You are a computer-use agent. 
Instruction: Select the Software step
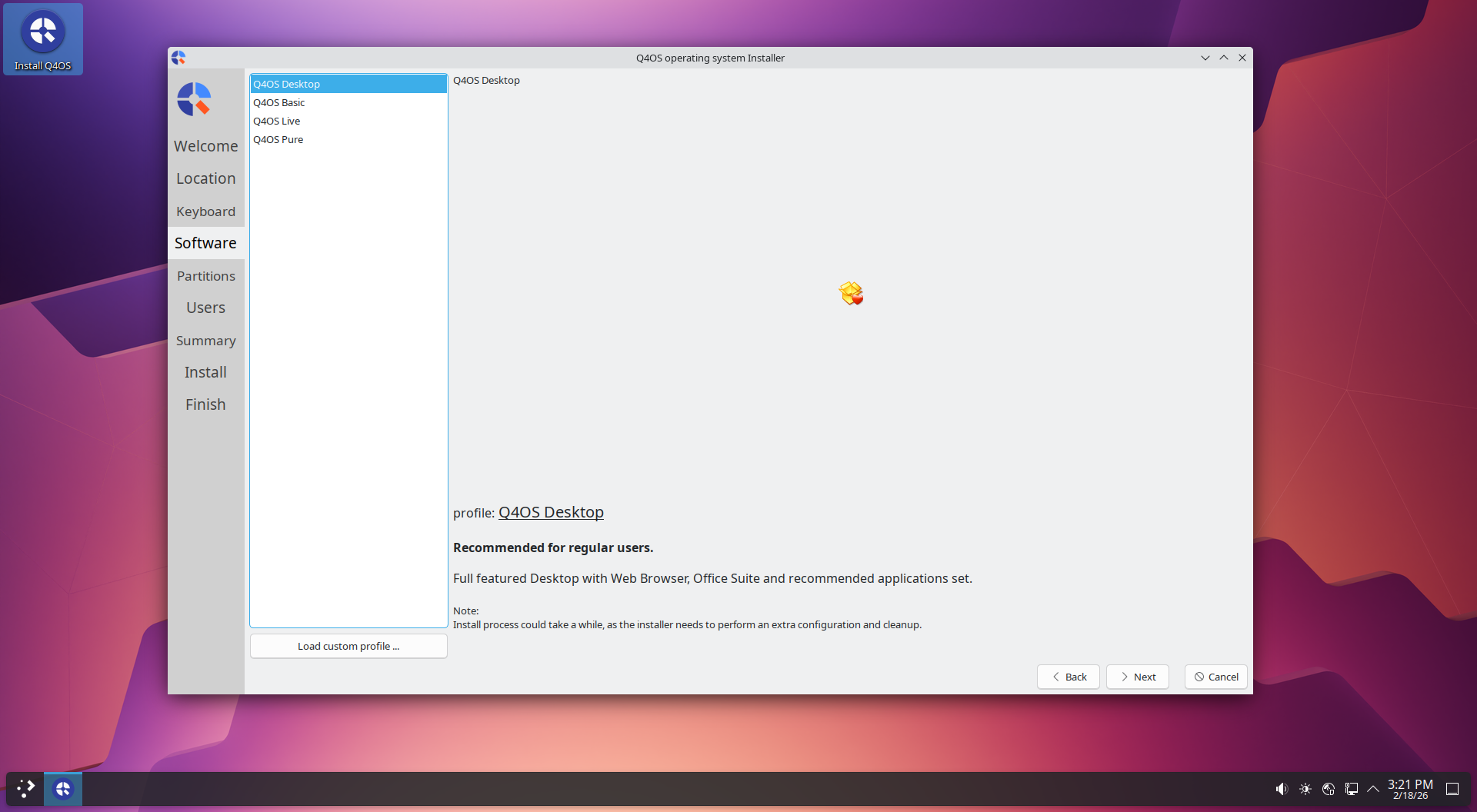click(x=205, y=243)
